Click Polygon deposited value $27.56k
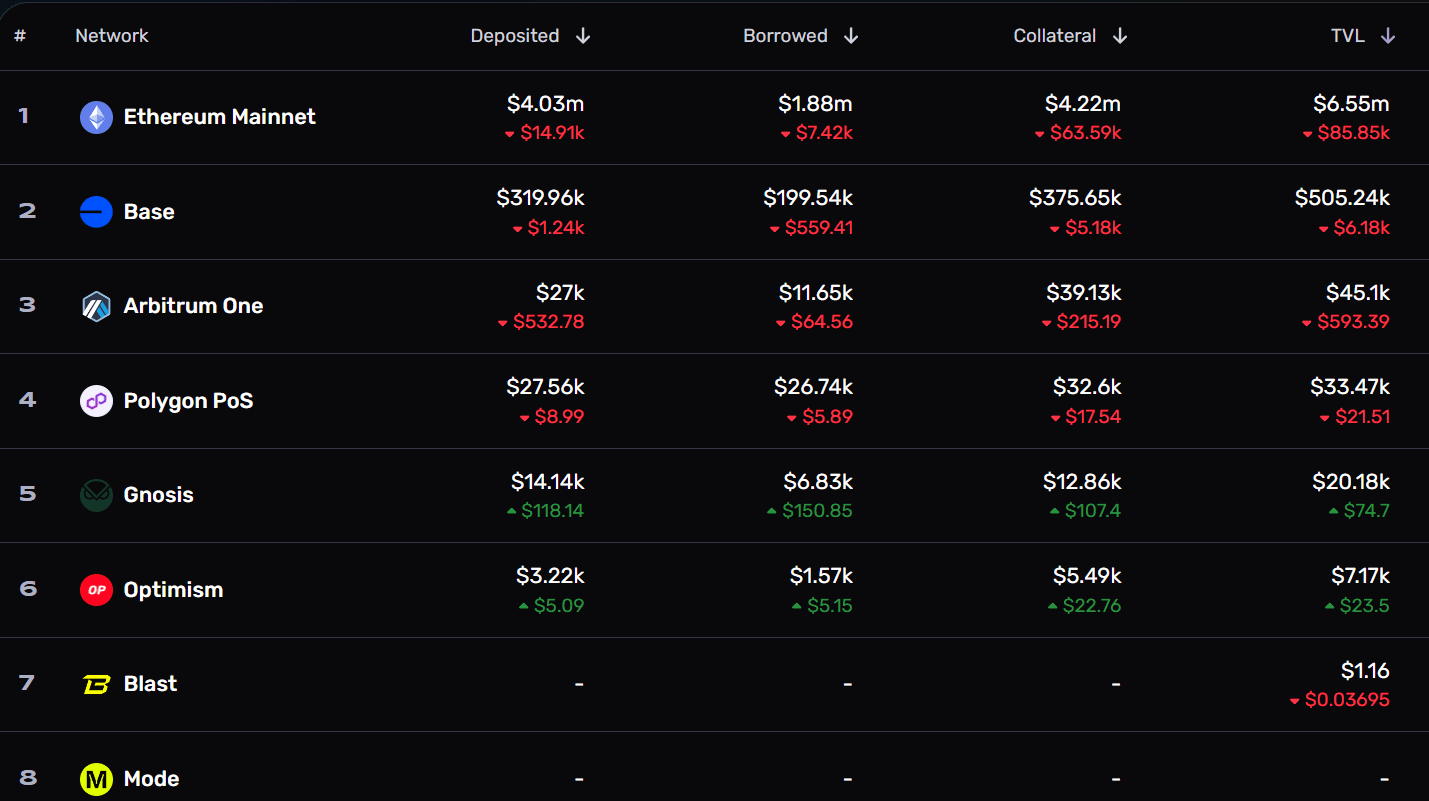This screenshot has height=801, width=1429. click(545, 386)
